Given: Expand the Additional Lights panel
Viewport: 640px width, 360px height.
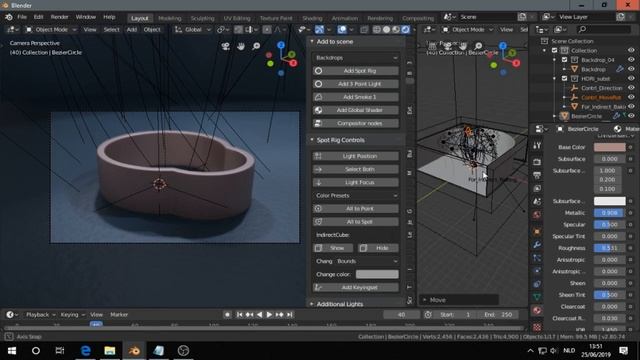Looking at the screenshot, I should 312,304.
